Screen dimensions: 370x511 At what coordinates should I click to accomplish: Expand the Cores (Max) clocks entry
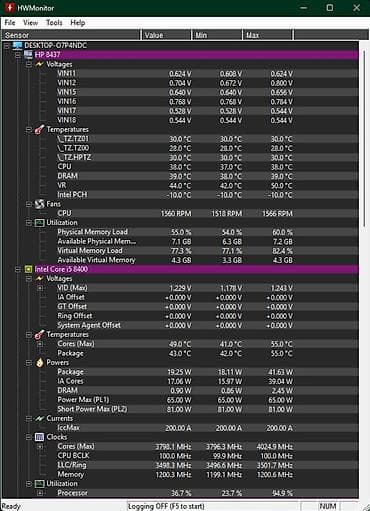(40, 446)
